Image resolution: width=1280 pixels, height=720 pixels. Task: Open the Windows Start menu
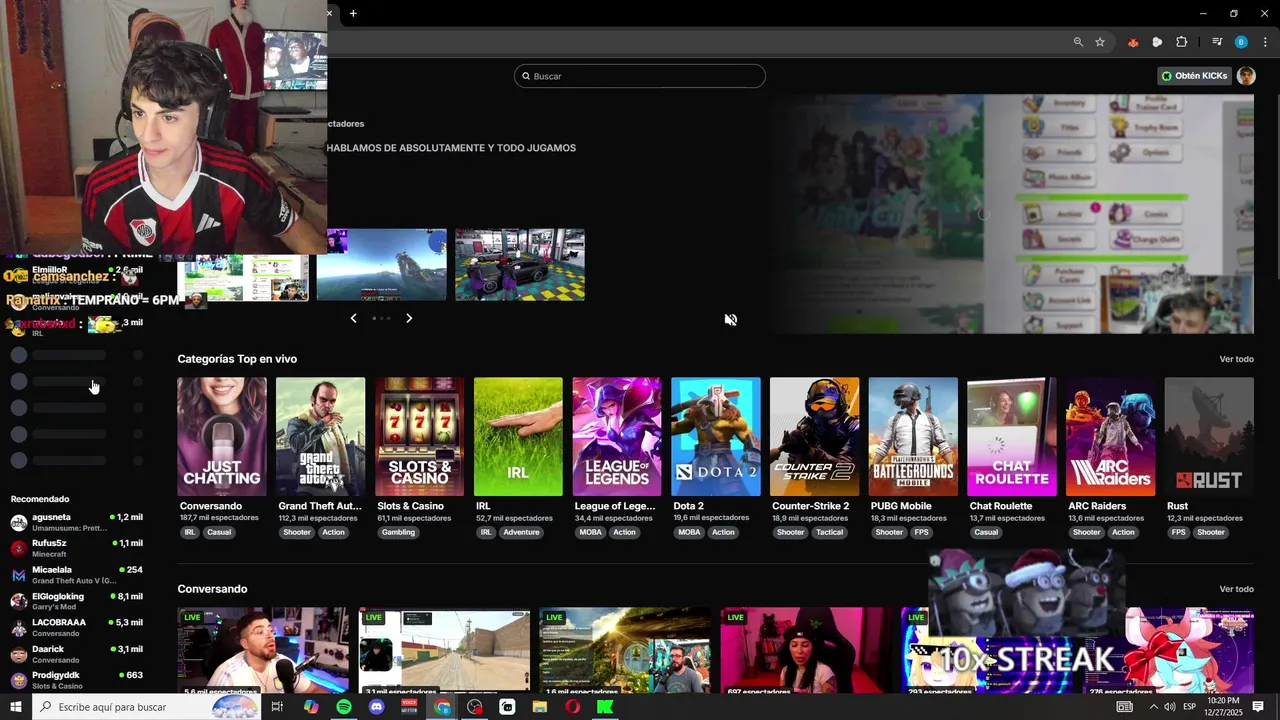pyautogui.click(x=15, y=707)
